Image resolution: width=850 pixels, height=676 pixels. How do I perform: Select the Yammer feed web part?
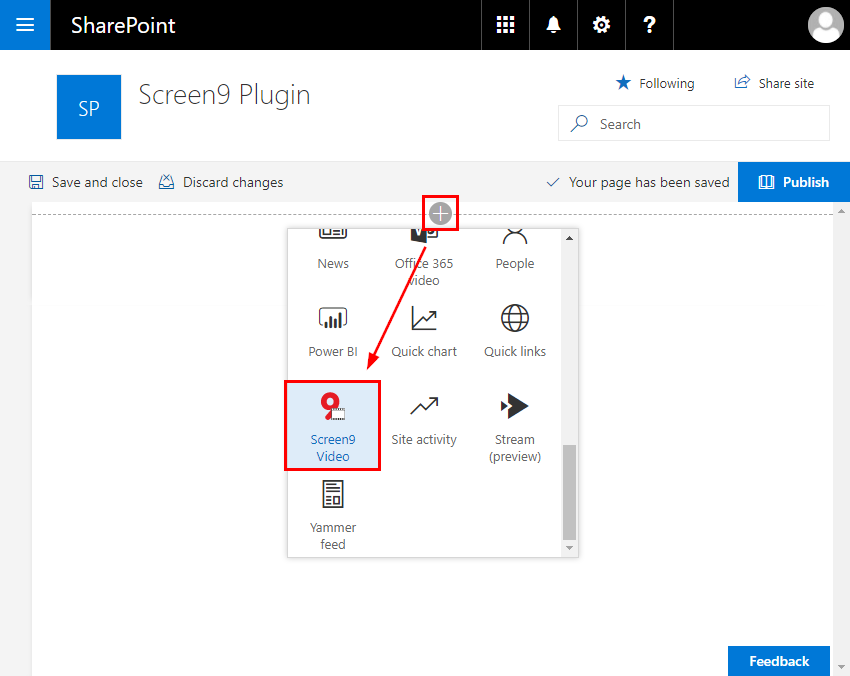tap(333, 514)
